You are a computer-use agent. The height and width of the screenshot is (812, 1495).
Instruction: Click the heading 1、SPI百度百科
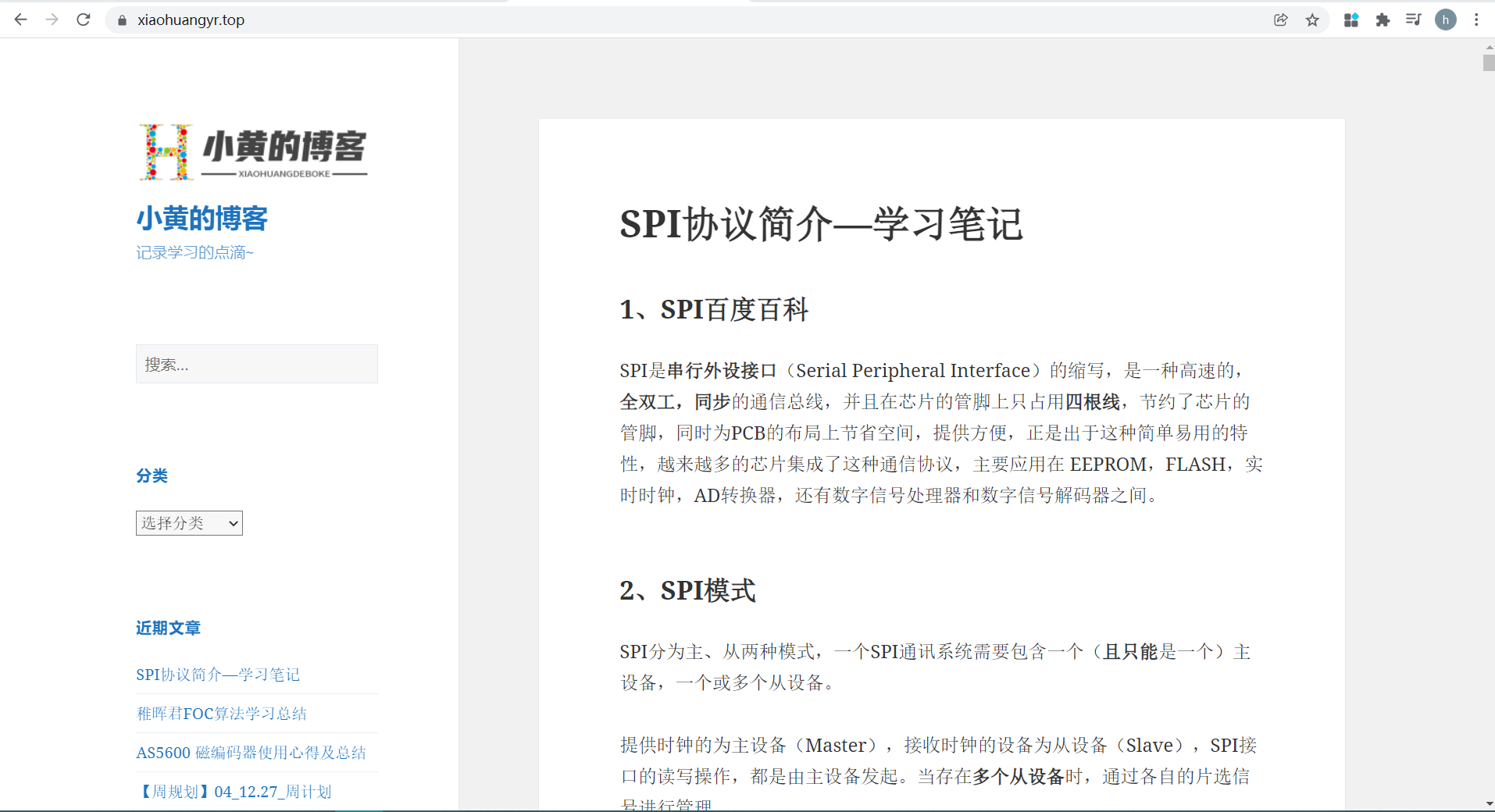pos(714,309)
